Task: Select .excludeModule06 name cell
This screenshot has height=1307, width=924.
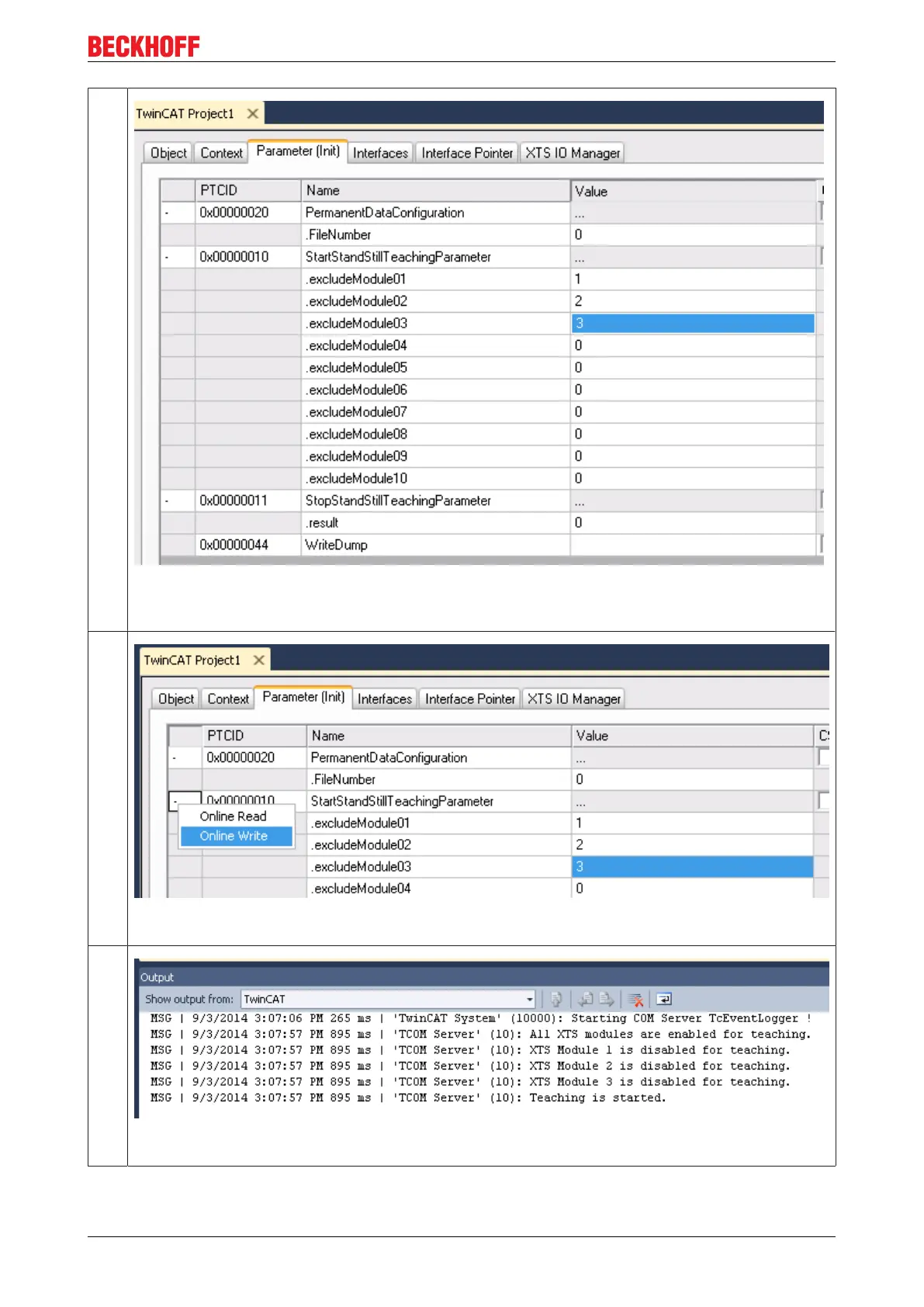Action: coord(435,390)
